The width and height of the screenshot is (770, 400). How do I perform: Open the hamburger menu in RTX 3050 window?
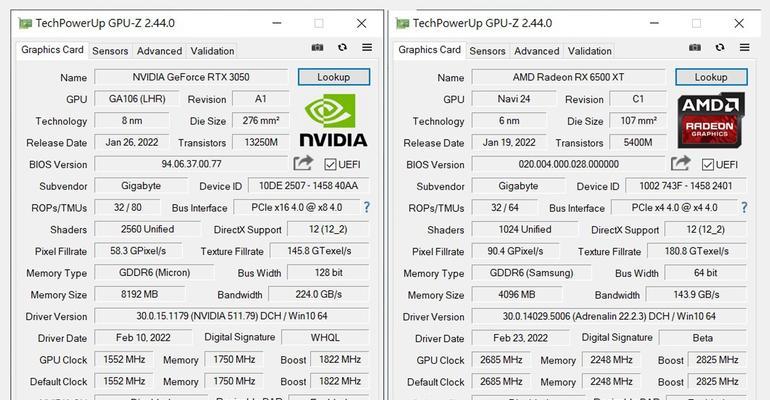click(367, 48)
